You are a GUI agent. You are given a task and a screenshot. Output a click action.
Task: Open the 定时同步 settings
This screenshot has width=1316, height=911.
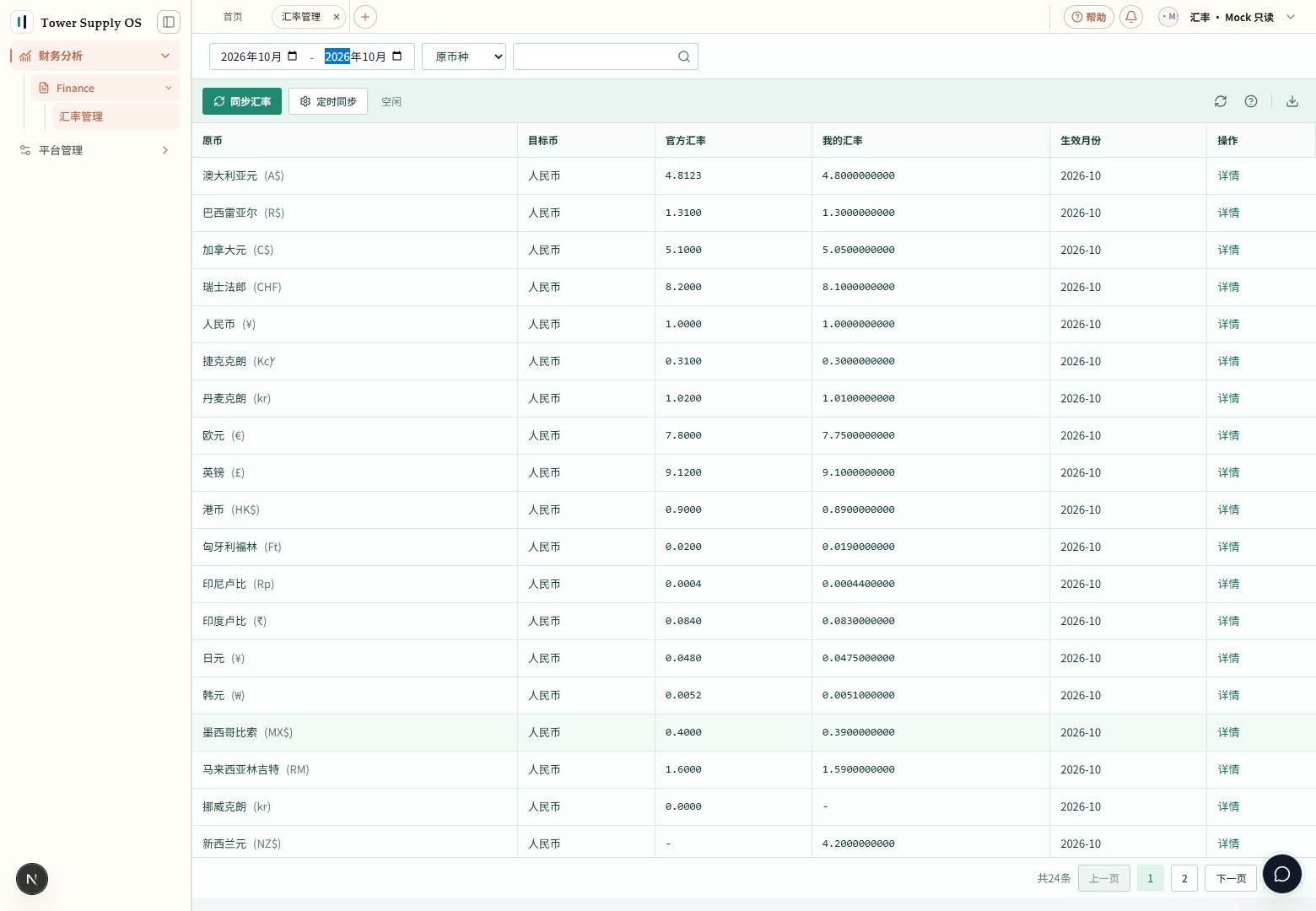[x=328, y=101]
